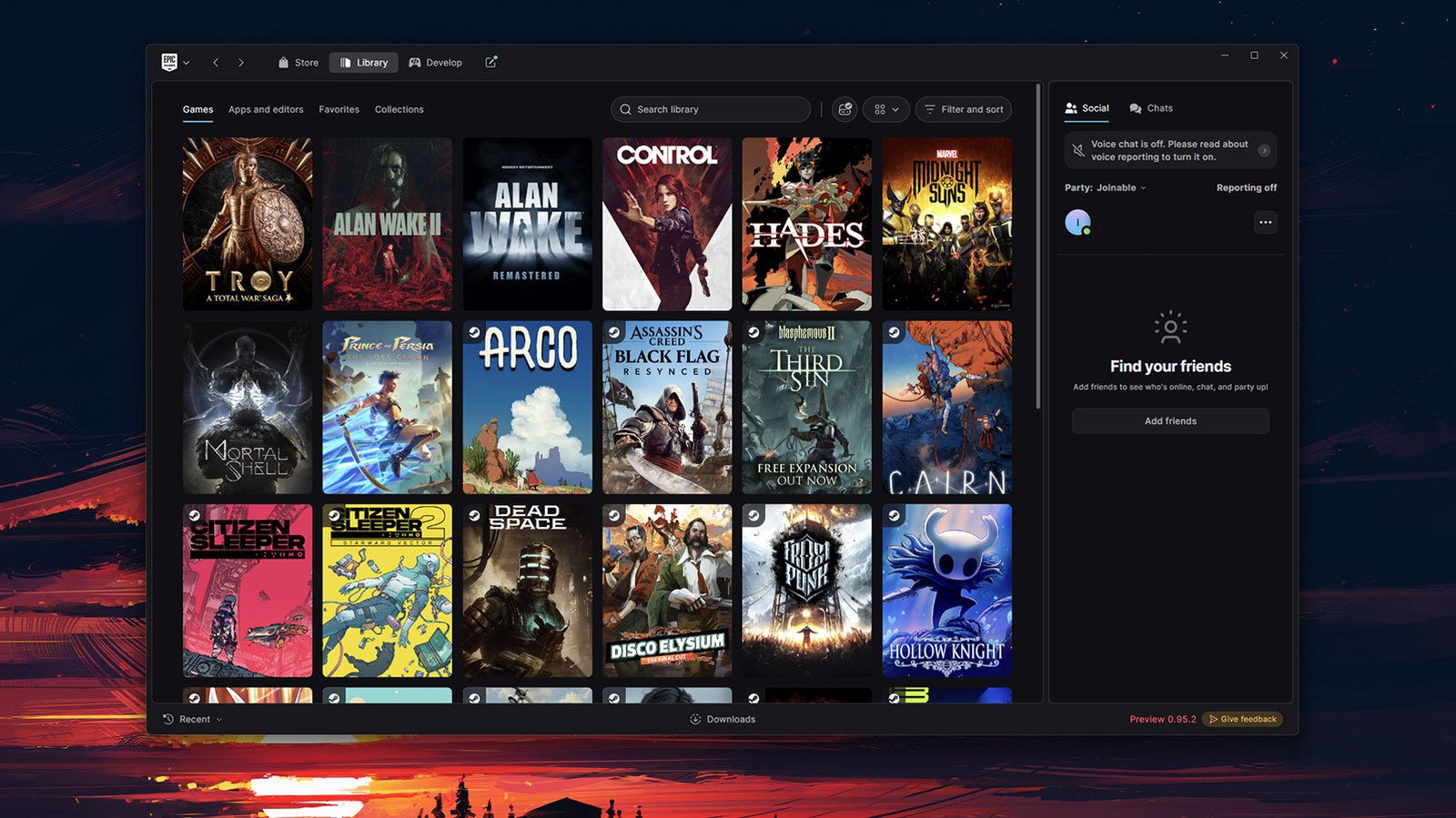This screenshot has height=818, width=1456.
Task: Open the pop-out external link icon
Action: (x=491, y=62)
